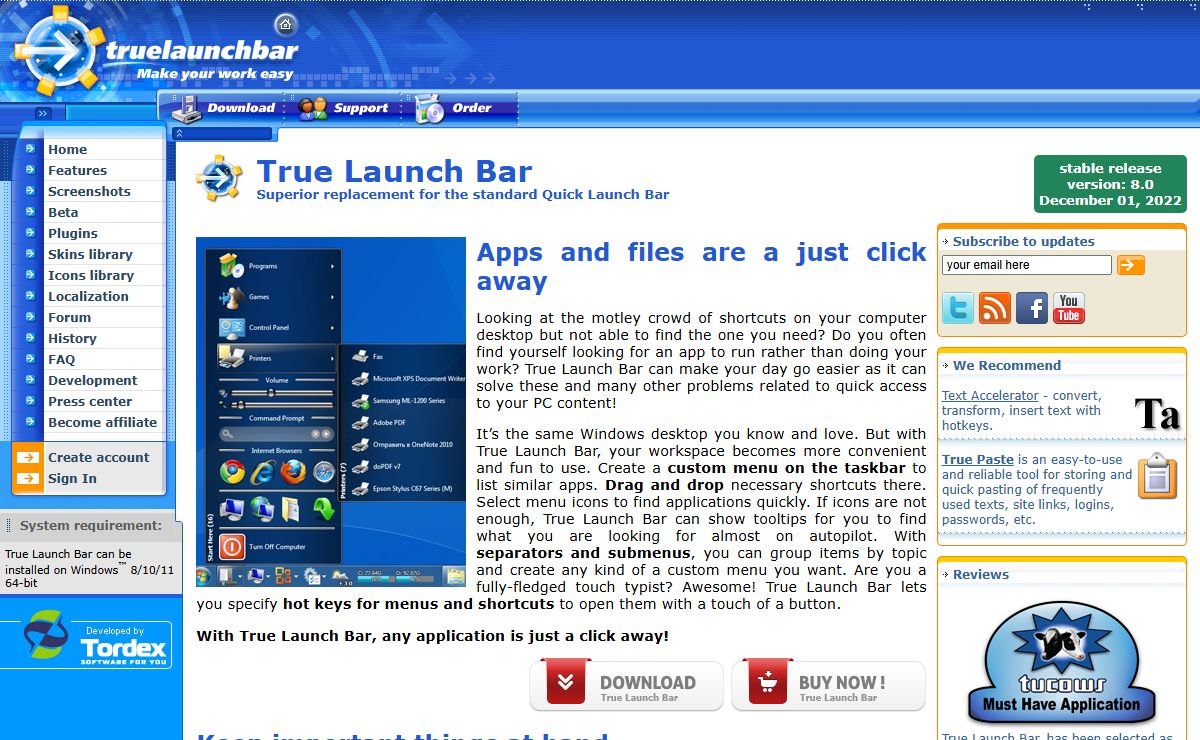Open the RSS feed icon
1200x740 pixels.
(x=995, y=308)
